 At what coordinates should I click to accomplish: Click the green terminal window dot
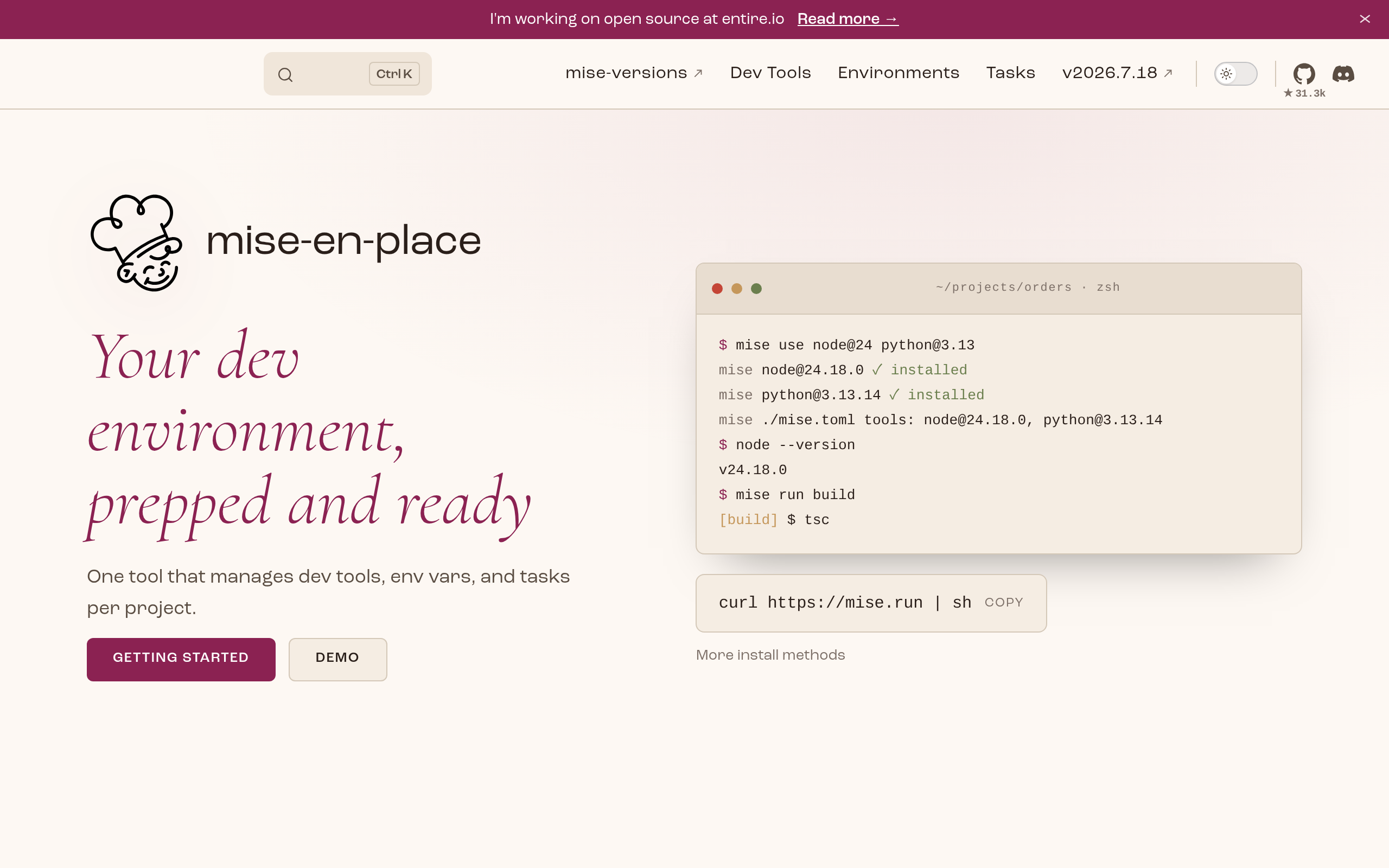coord(756,288)
